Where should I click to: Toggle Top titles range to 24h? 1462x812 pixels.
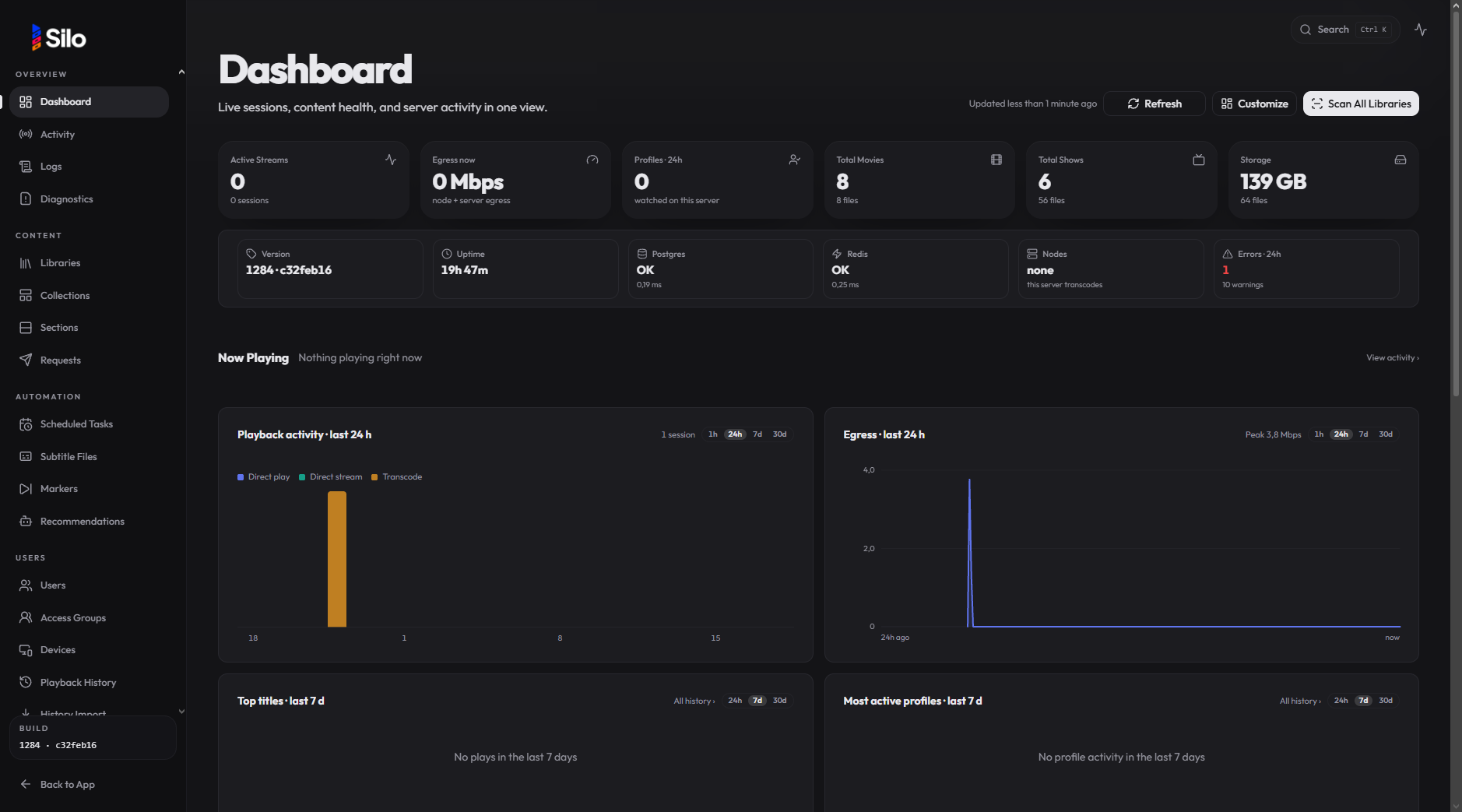click(x=735, y=701)
